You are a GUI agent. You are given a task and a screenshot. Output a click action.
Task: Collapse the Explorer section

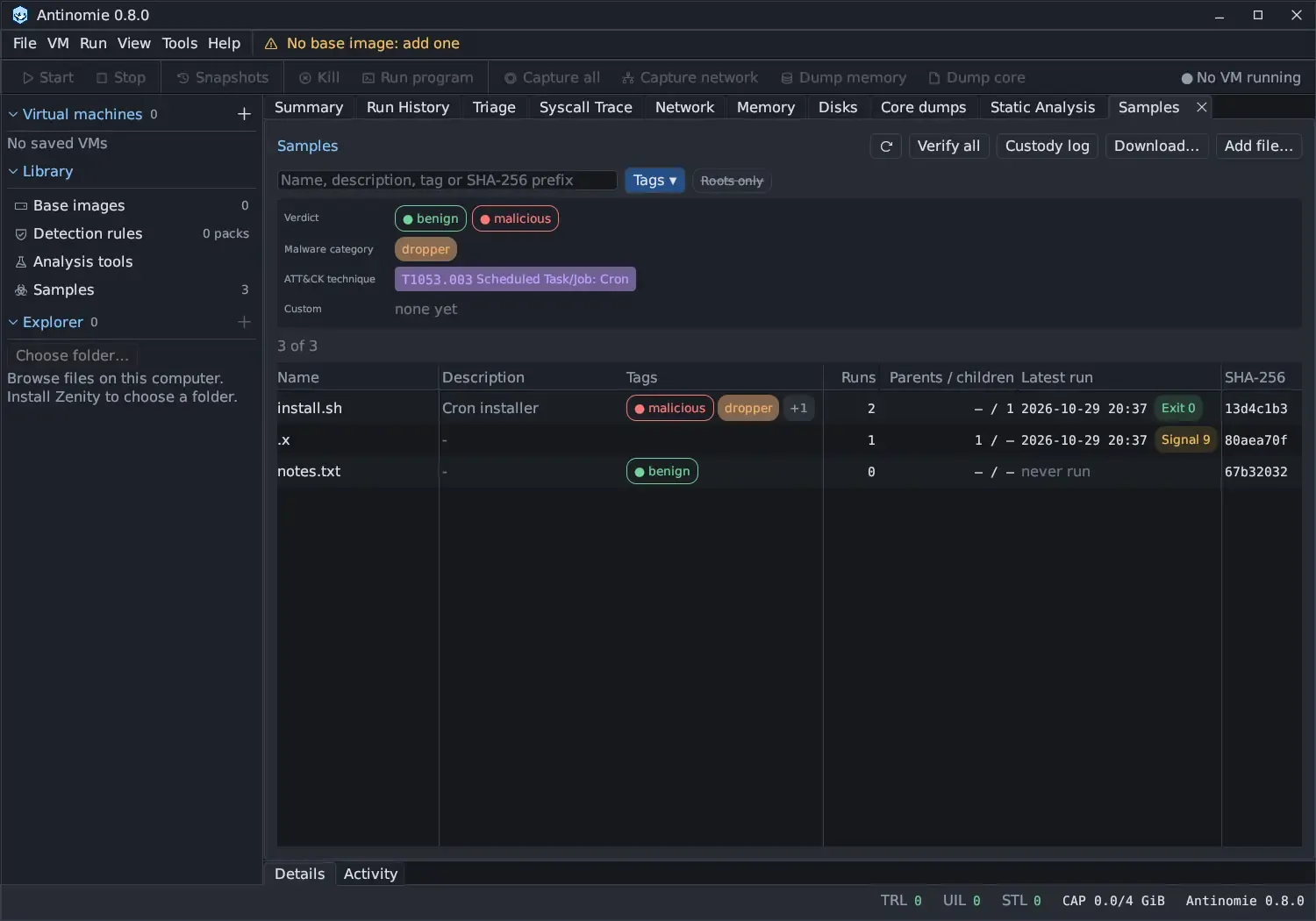point(13,322)
